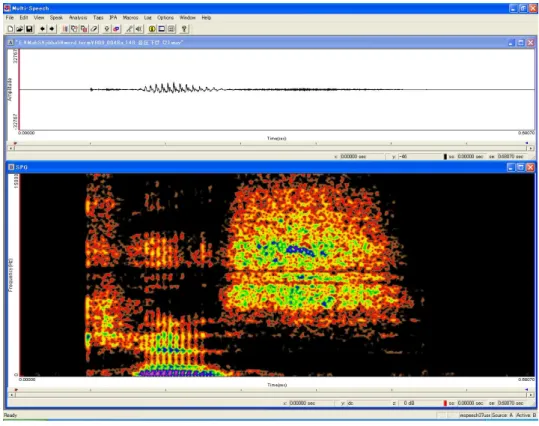
Task: Minimize the waveform window A
Action: coord(511,43)
